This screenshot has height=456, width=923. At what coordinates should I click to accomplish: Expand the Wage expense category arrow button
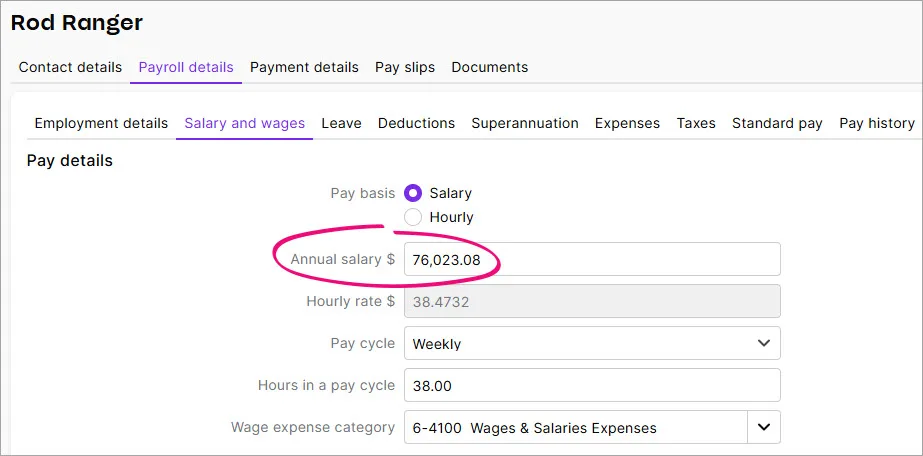tap(764, 427)
